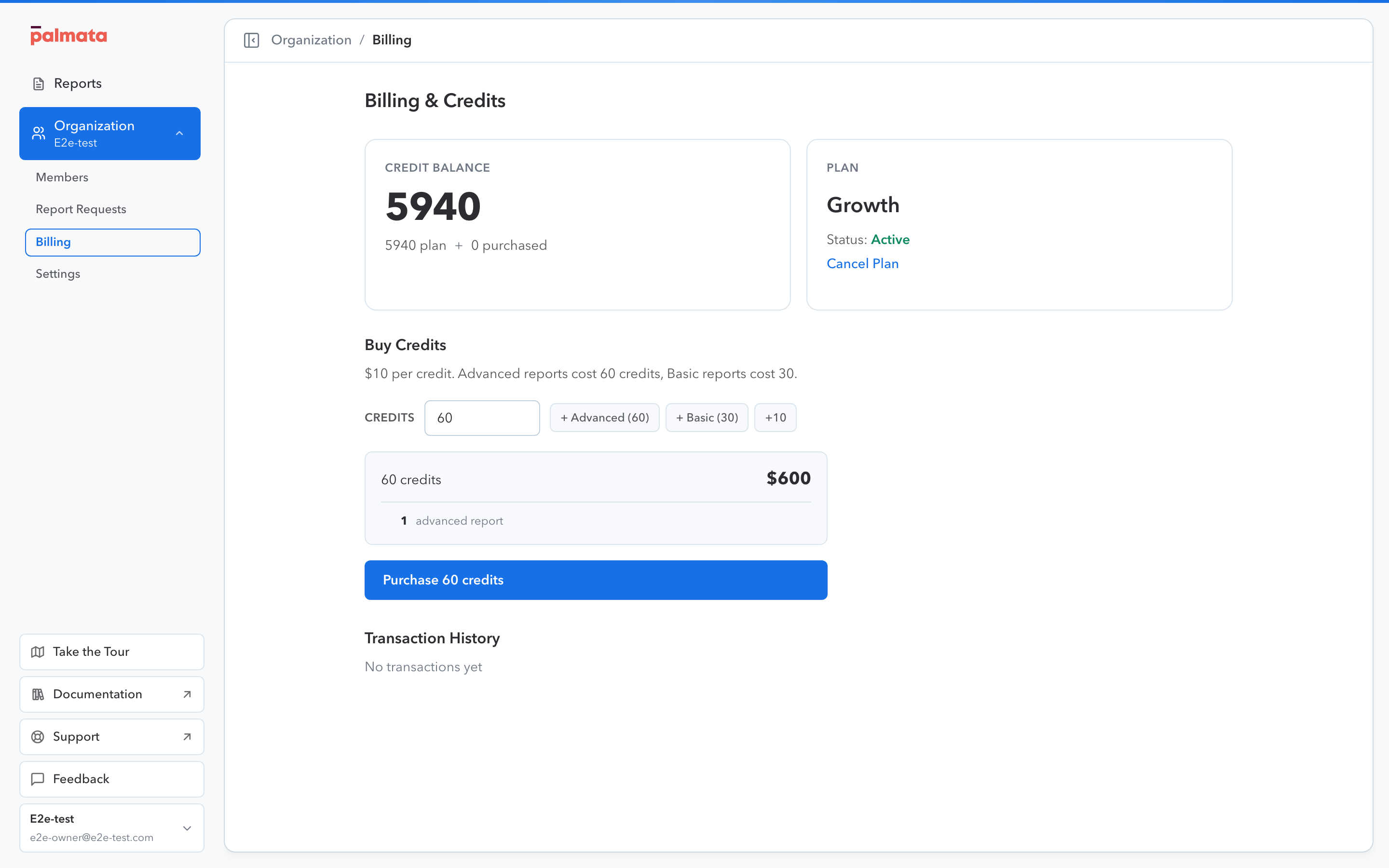Add a Basic report's 30 credits
Image resolution: width=1389 pixels, height=868 pixels.
(707, 417)
